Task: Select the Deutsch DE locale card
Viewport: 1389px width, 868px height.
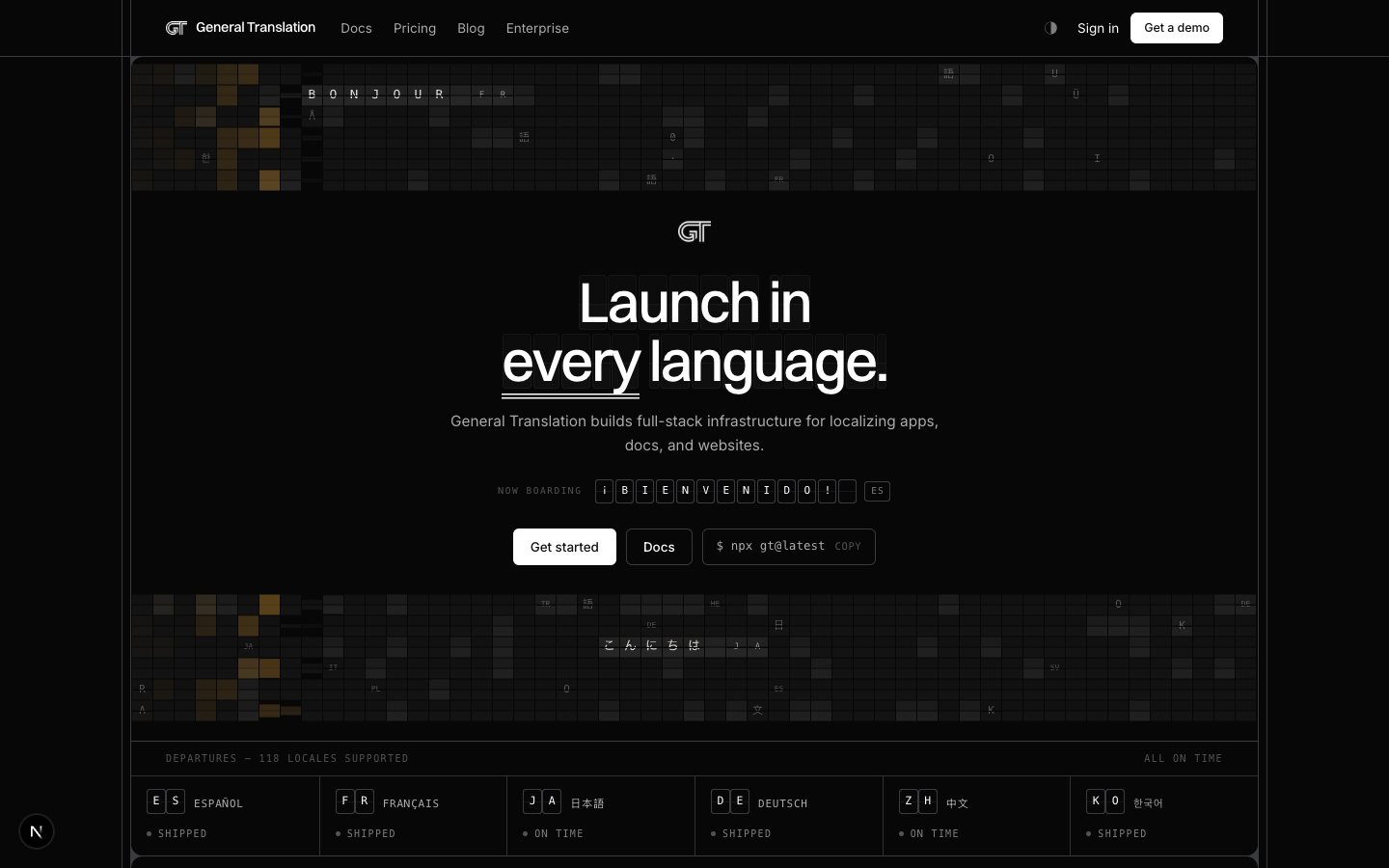Action: (789, 816)
